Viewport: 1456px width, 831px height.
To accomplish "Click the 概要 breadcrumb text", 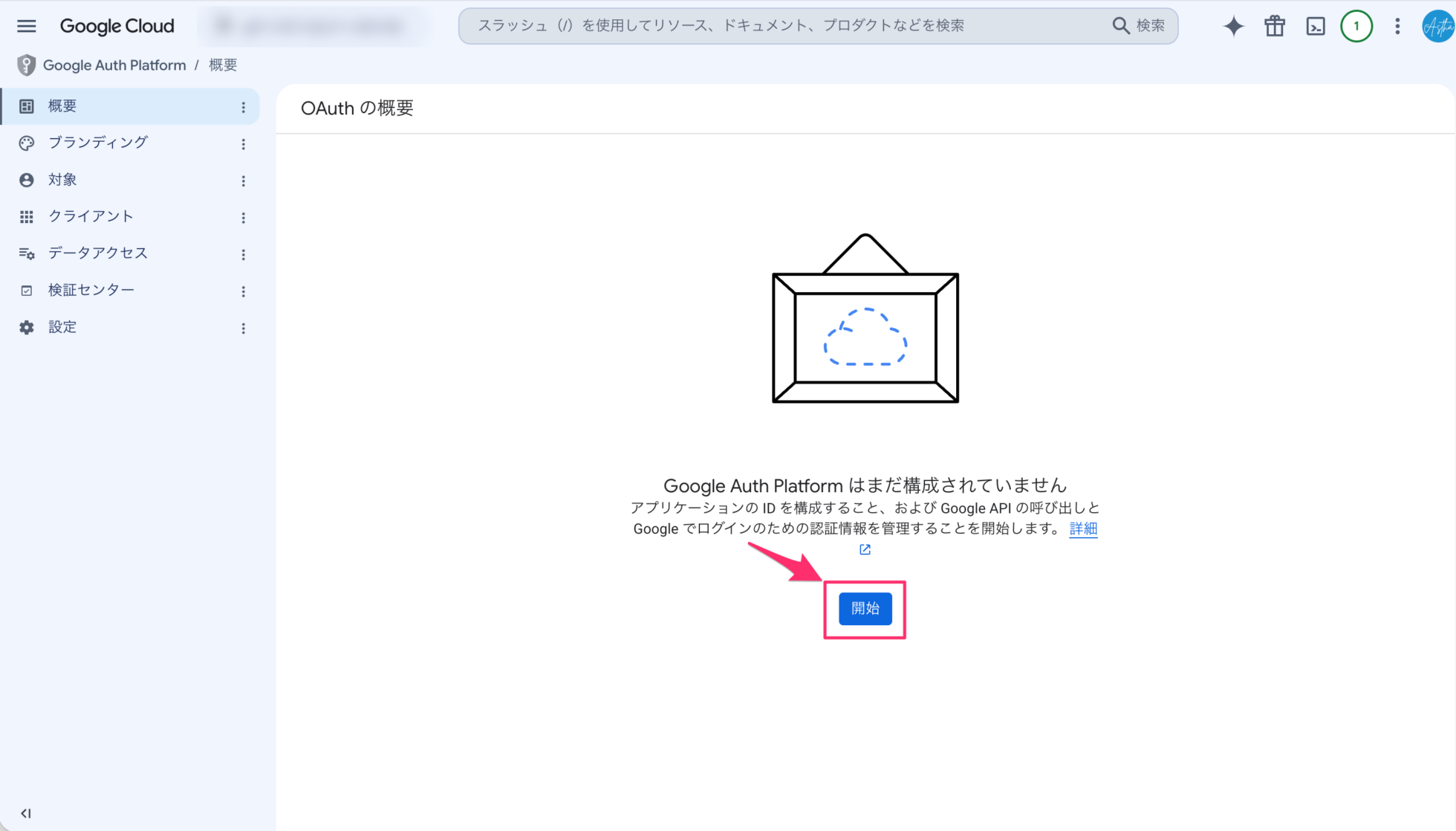I will 223,65.
